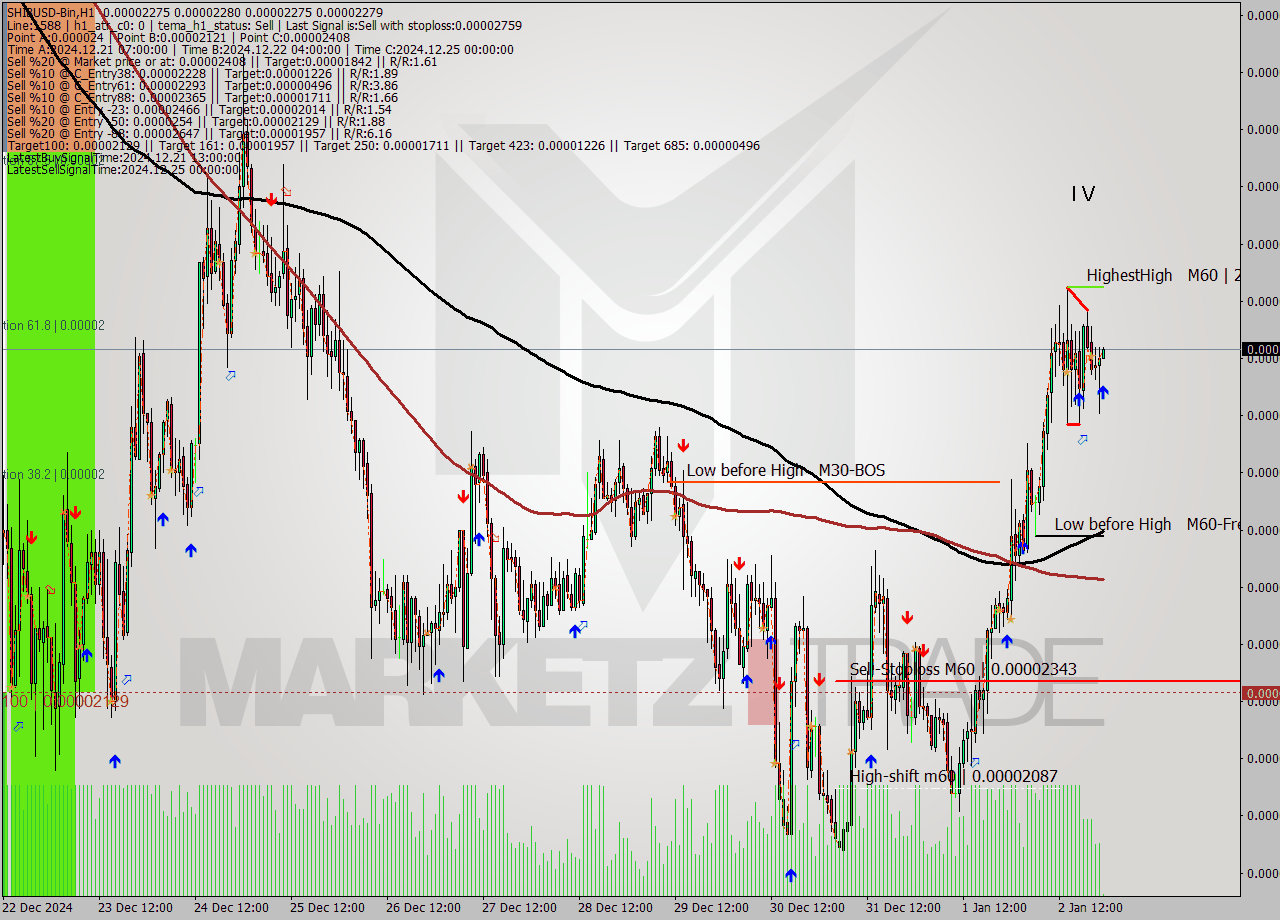Click the Sell %20 @ Entry -88 row
Screen dimensions: 1280x920
coord(199,133)
